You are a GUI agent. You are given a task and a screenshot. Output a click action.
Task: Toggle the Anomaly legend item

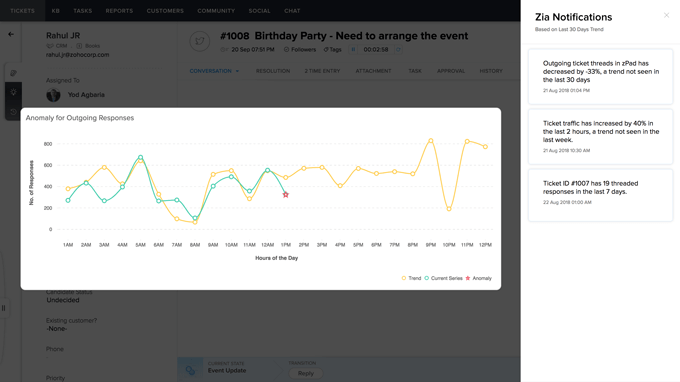(478, 278)
